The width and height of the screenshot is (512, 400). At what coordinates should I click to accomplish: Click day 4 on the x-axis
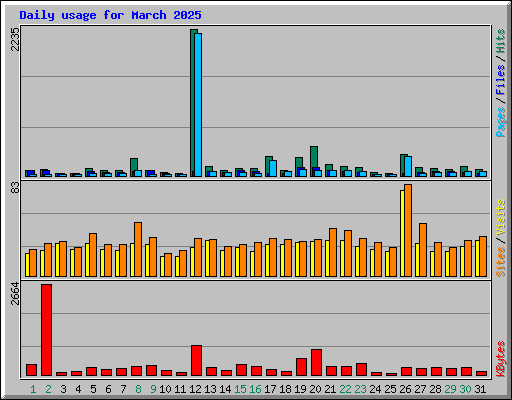(x=78, y=389)
